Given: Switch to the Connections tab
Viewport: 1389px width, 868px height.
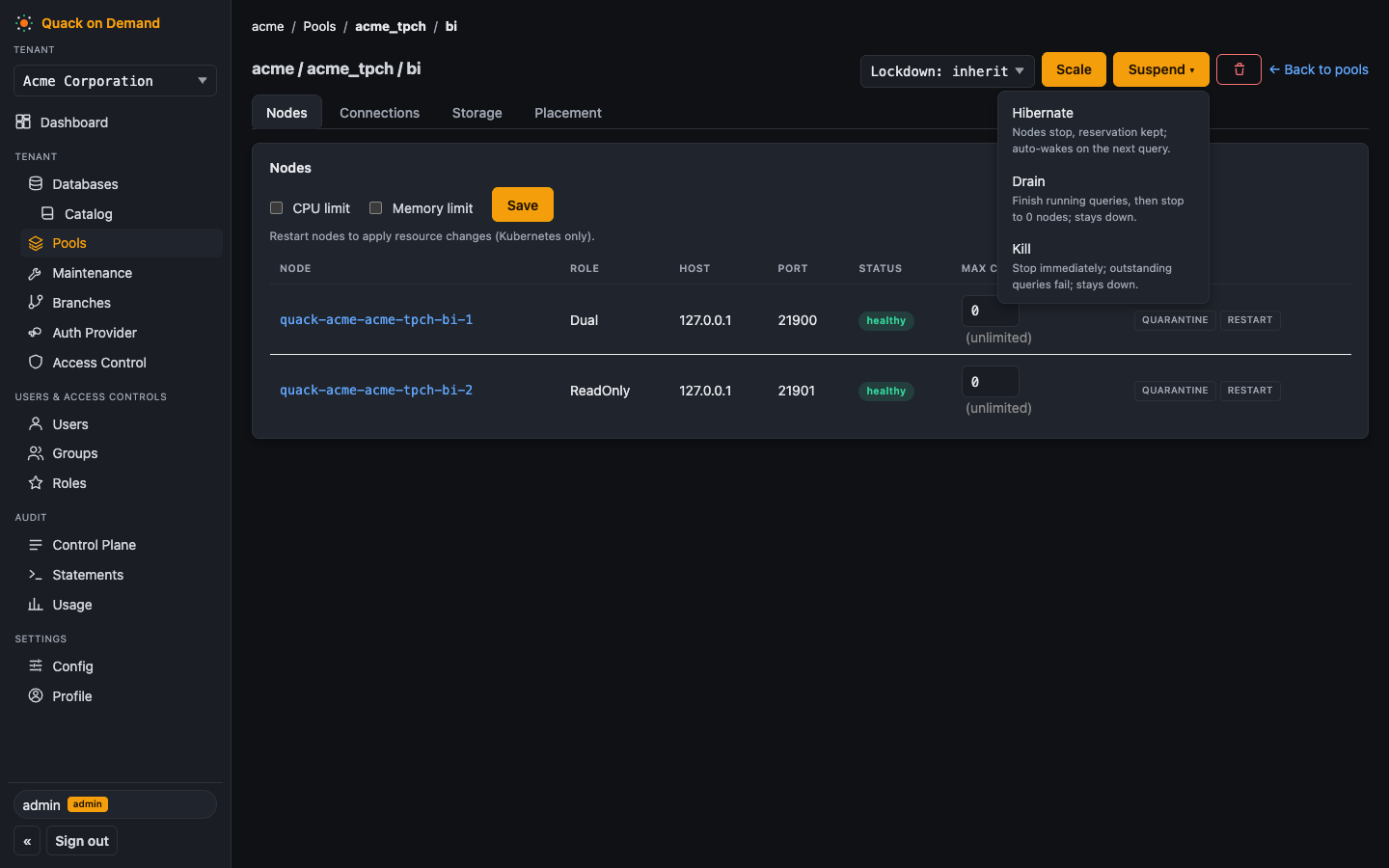Looking at the screenshot, I should pos(379,112).
